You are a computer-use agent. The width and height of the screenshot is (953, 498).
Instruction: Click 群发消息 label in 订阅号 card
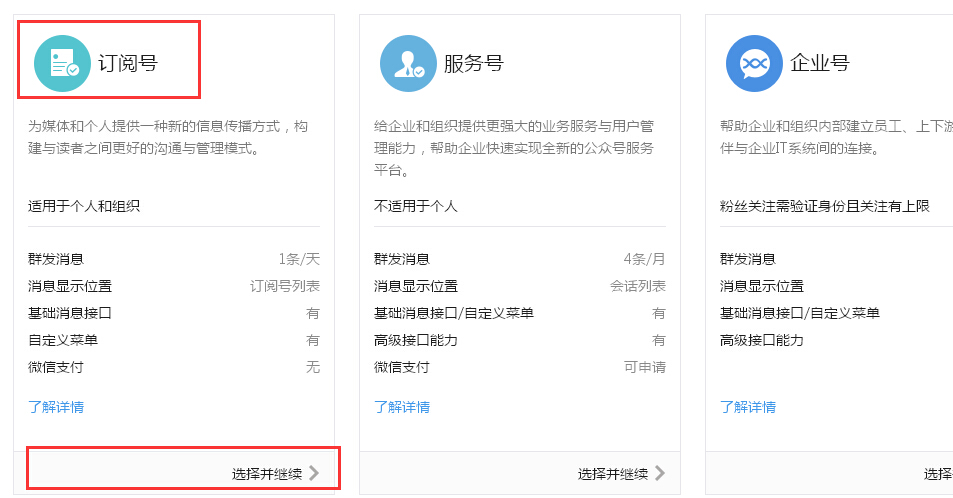(56, 259)
